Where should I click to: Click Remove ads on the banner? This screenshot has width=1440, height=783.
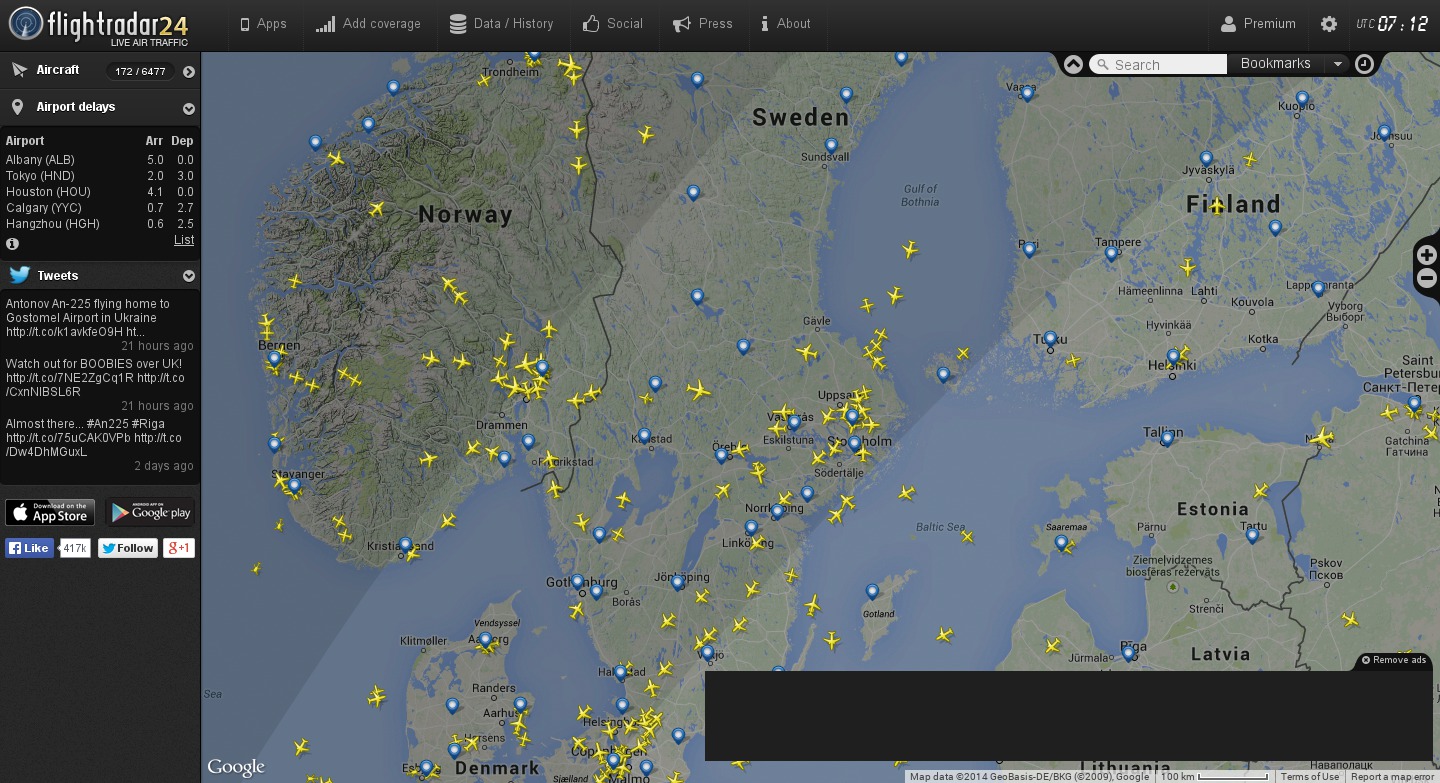pyautogui.click(x=1393, y=660)
